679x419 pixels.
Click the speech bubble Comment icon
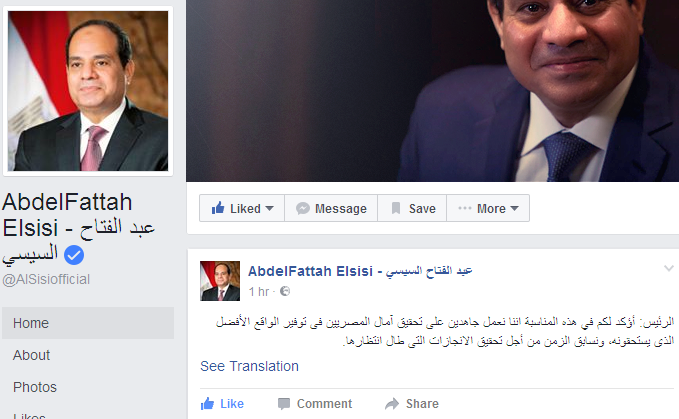tap(284, 404)
